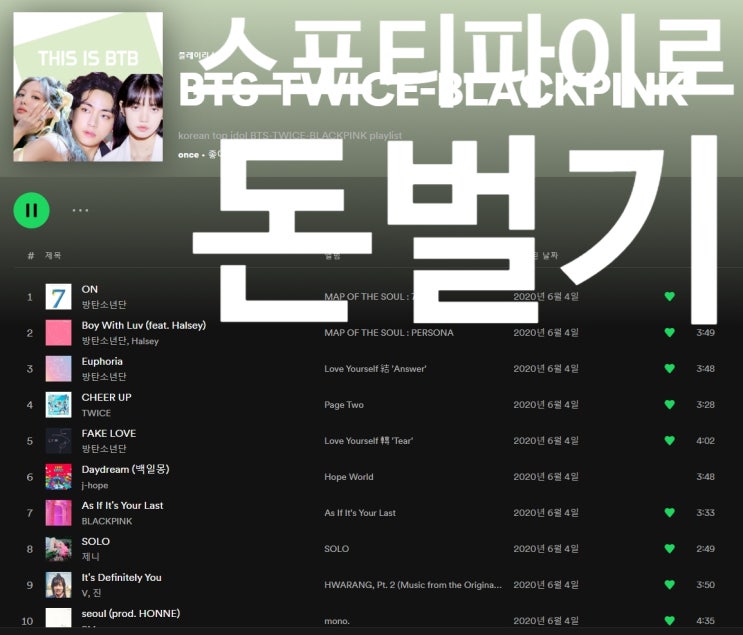The image size is (743, 635).
Task: Select track title Euphoria
Action: [x=102, y=362]
